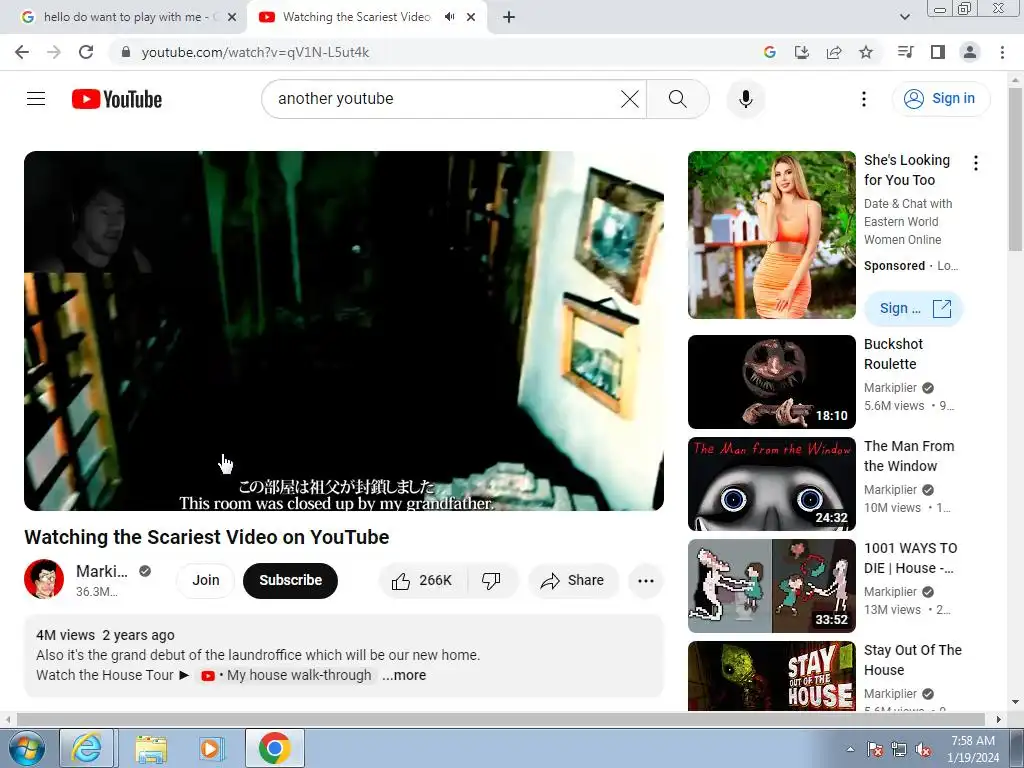Open Windows Explorer folder in the taskbar
Screen dimensions: 1024x768
[x=151, y=748]
